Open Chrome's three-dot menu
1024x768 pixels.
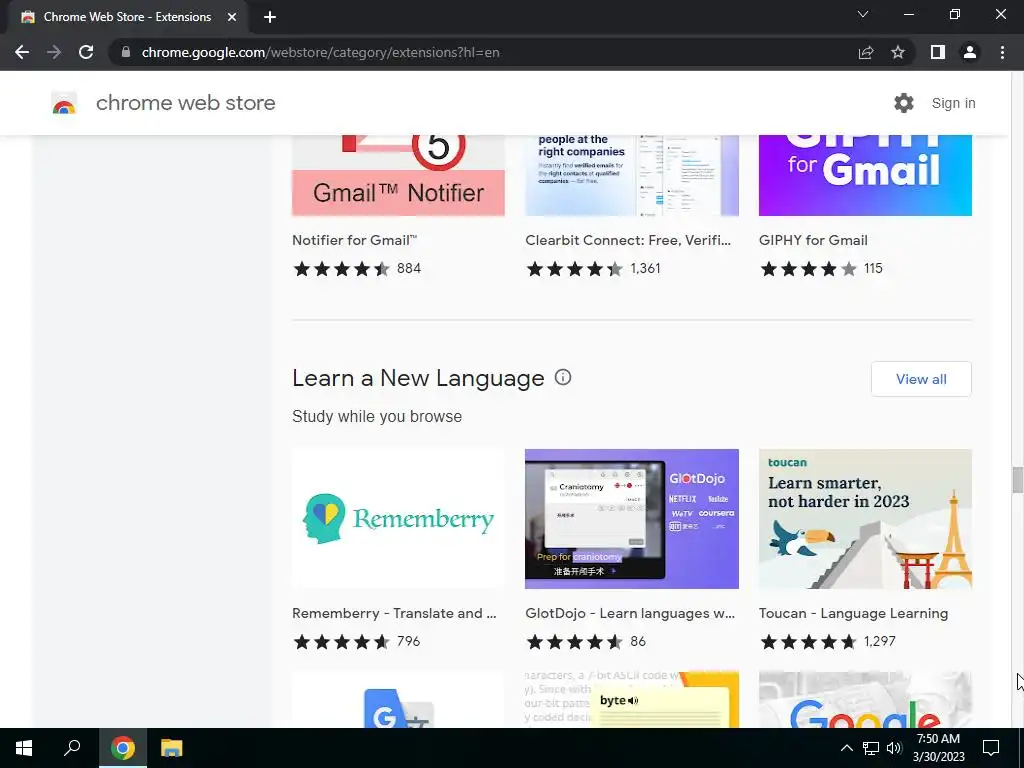(1002, 52)
